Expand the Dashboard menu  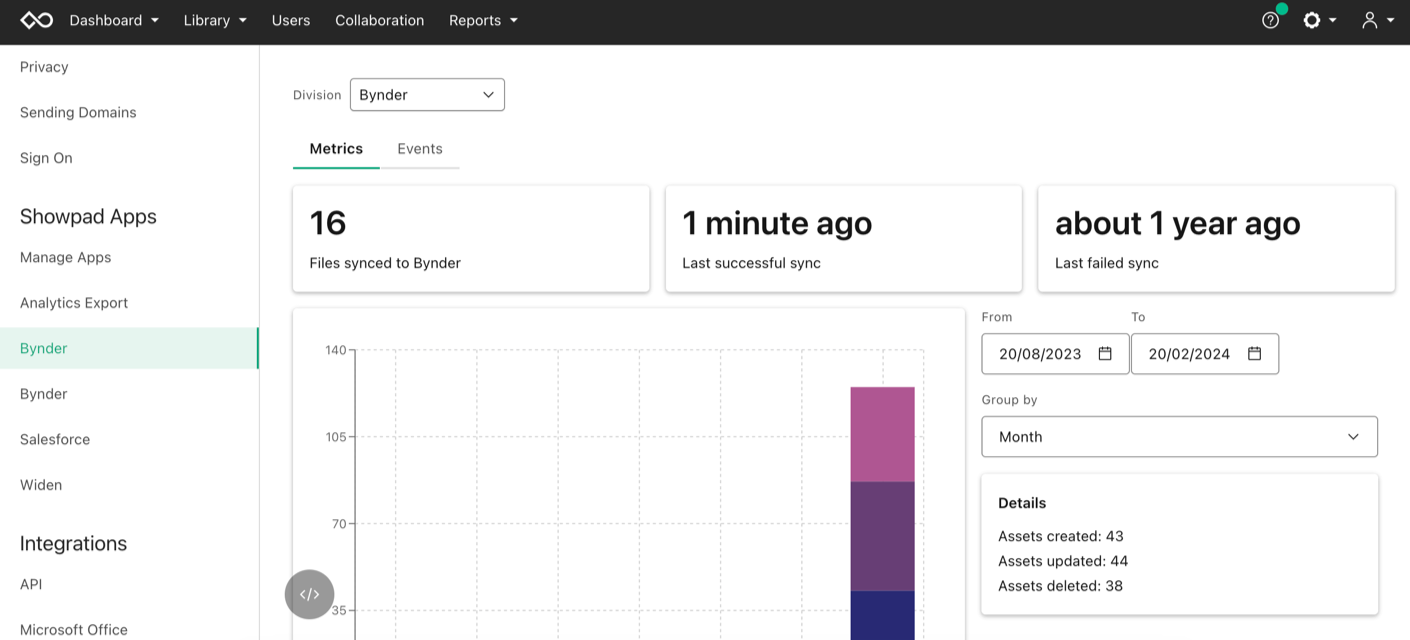pyautogui.click(x=114, y=20)
